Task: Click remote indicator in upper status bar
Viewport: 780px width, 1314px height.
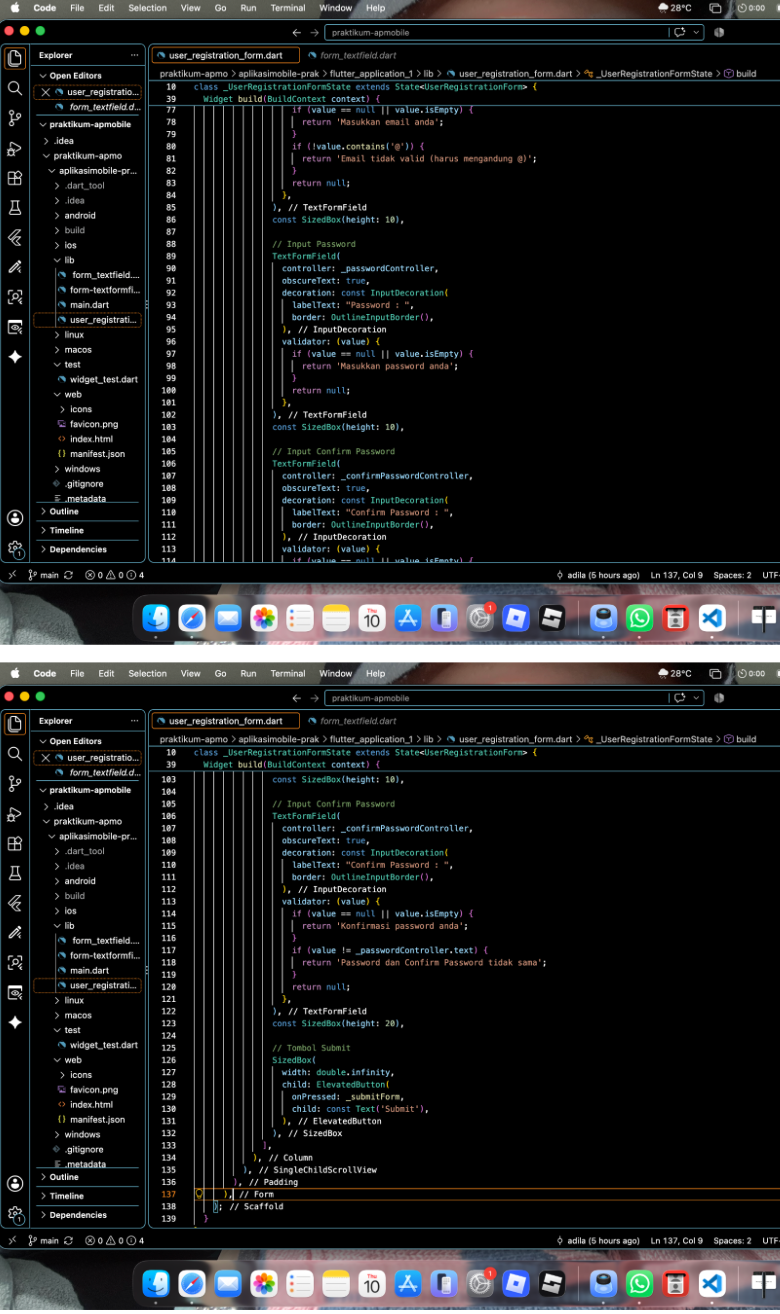Action: click(12, 575)
